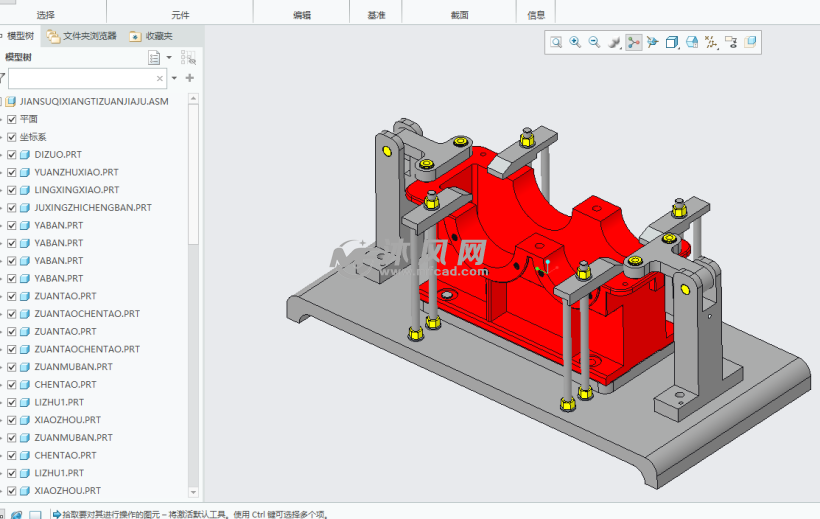Toggle the ZUANMUBAN.PRT checkbox

[x=12, y=367]
